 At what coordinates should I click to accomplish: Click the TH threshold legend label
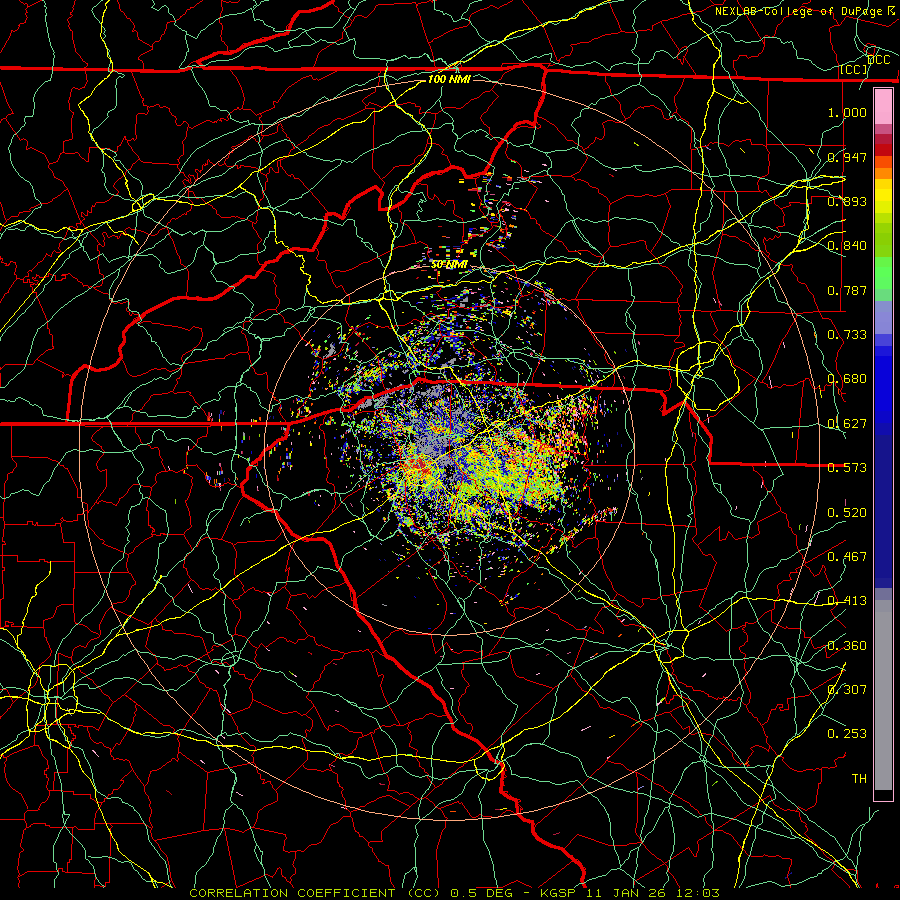pos(859,779)
